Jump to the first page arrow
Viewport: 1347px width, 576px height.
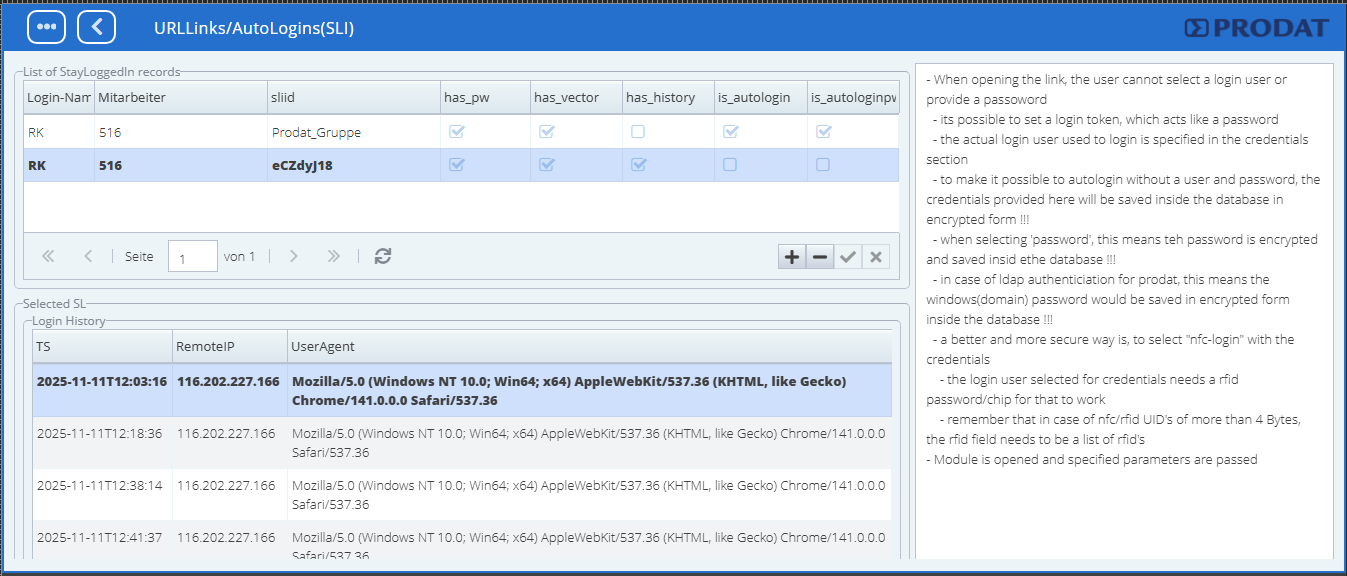[x=48, y=256]
